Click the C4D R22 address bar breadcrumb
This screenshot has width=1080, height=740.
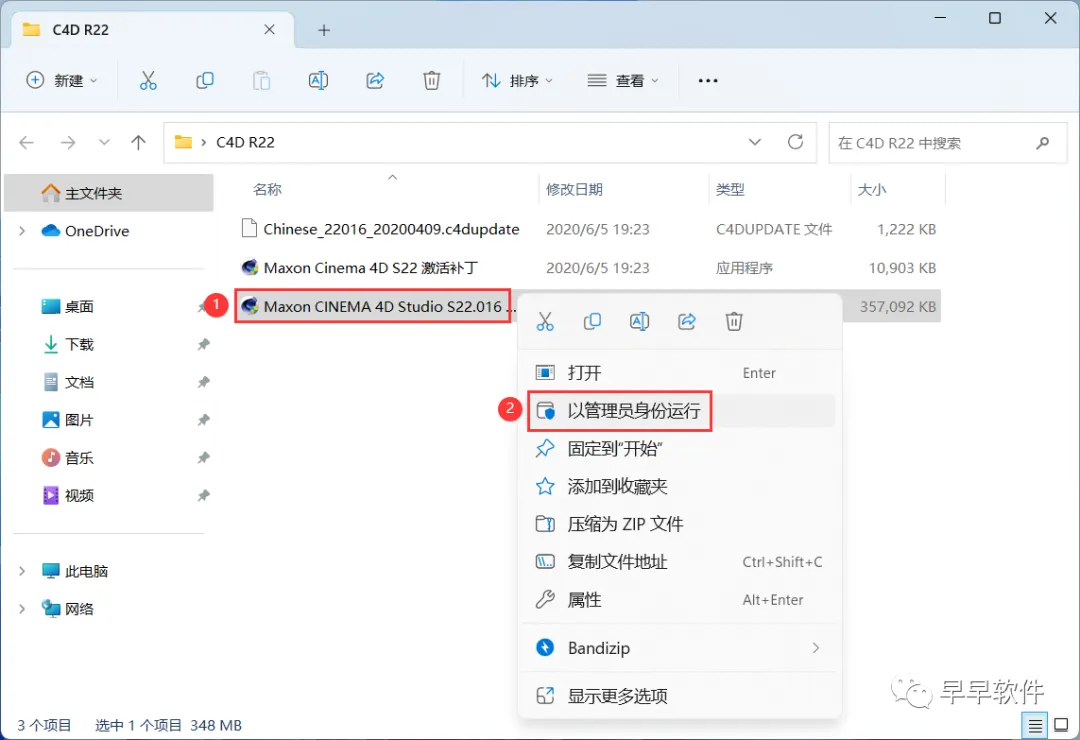(x=245, y=143)
